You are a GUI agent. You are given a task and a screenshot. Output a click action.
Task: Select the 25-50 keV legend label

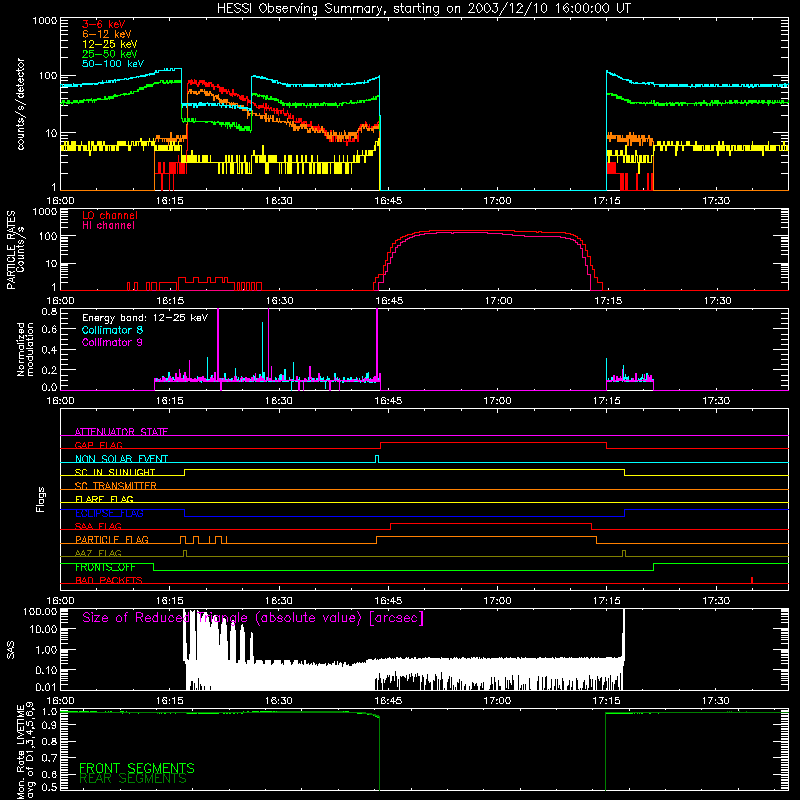(x=110, y=54)
